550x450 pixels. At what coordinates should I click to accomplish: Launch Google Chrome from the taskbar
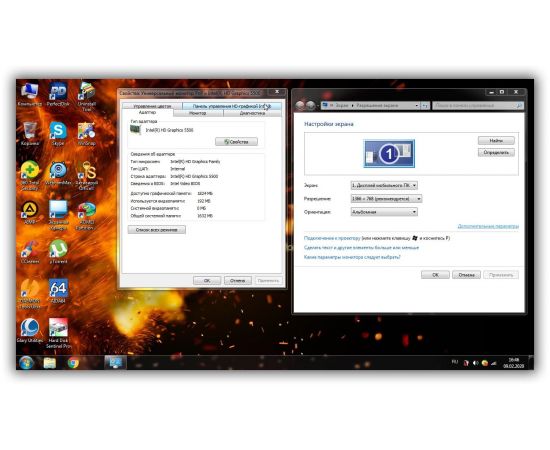(x=73, y=363)
